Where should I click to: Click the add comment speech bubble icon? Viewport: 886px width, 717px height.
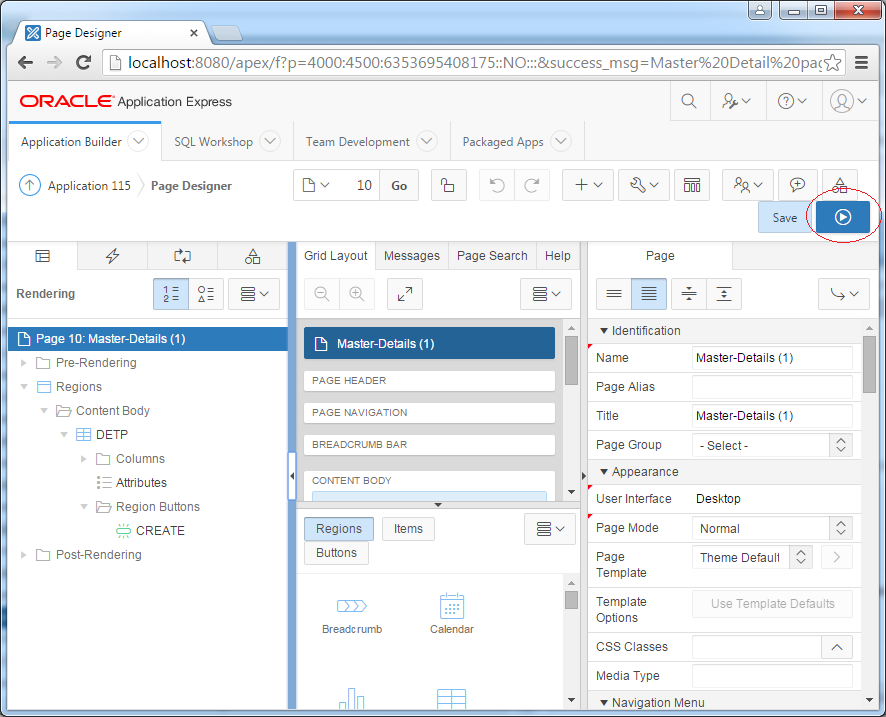click(x=797, y=185)
